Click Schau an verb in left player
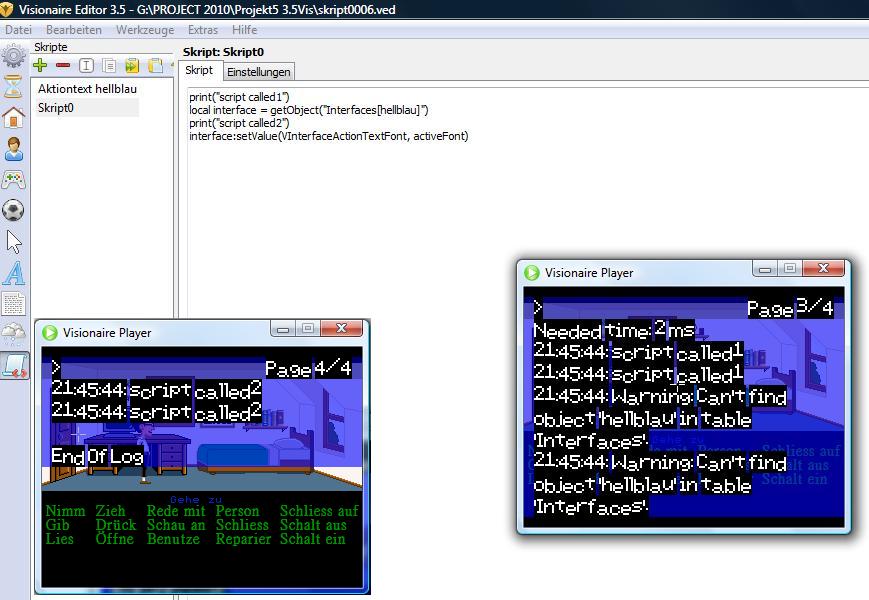Viewport: 869px width, 600px height. [176, 525]
